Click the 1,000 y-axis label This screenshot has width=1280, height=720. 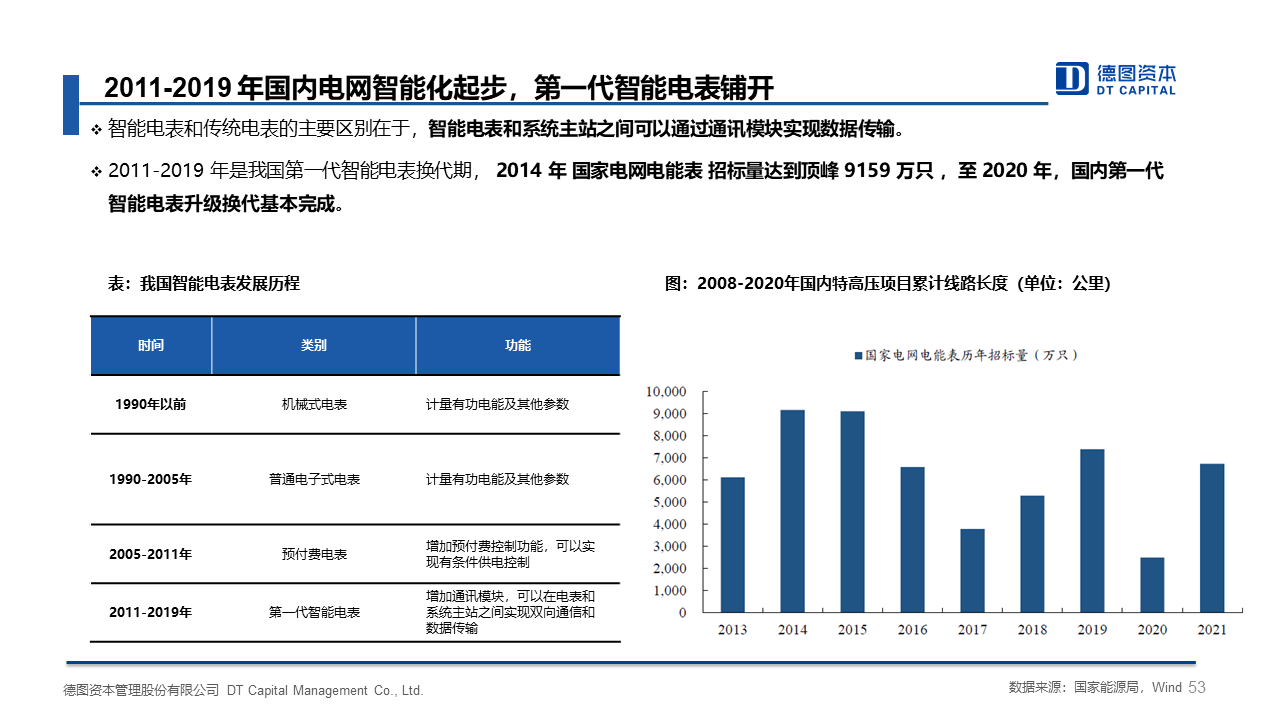click(669, 590)
